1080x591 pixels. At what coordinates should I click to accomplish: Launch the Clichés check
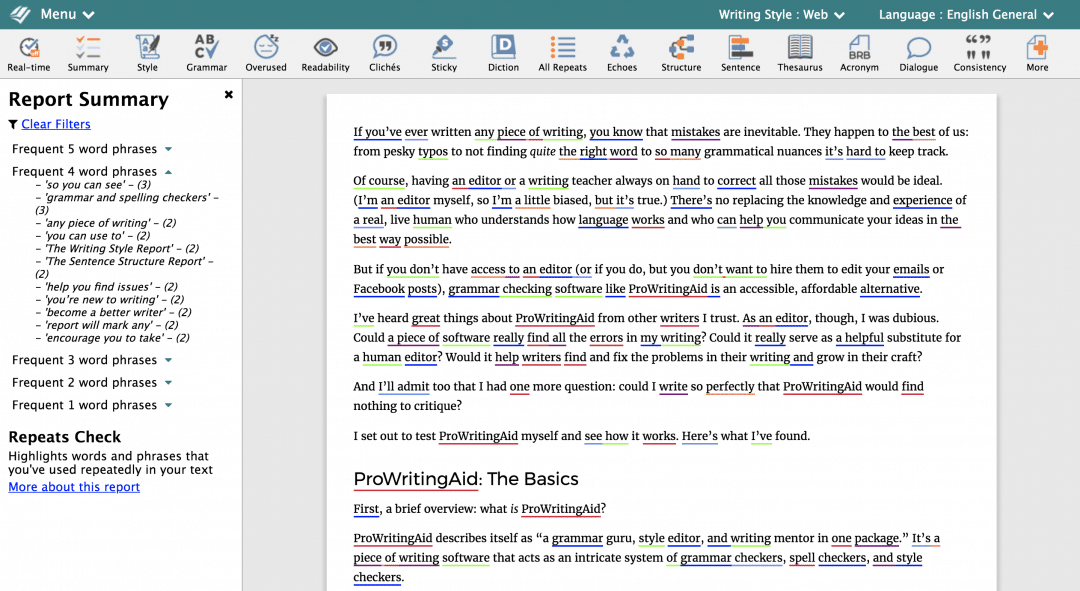point(384,52)
